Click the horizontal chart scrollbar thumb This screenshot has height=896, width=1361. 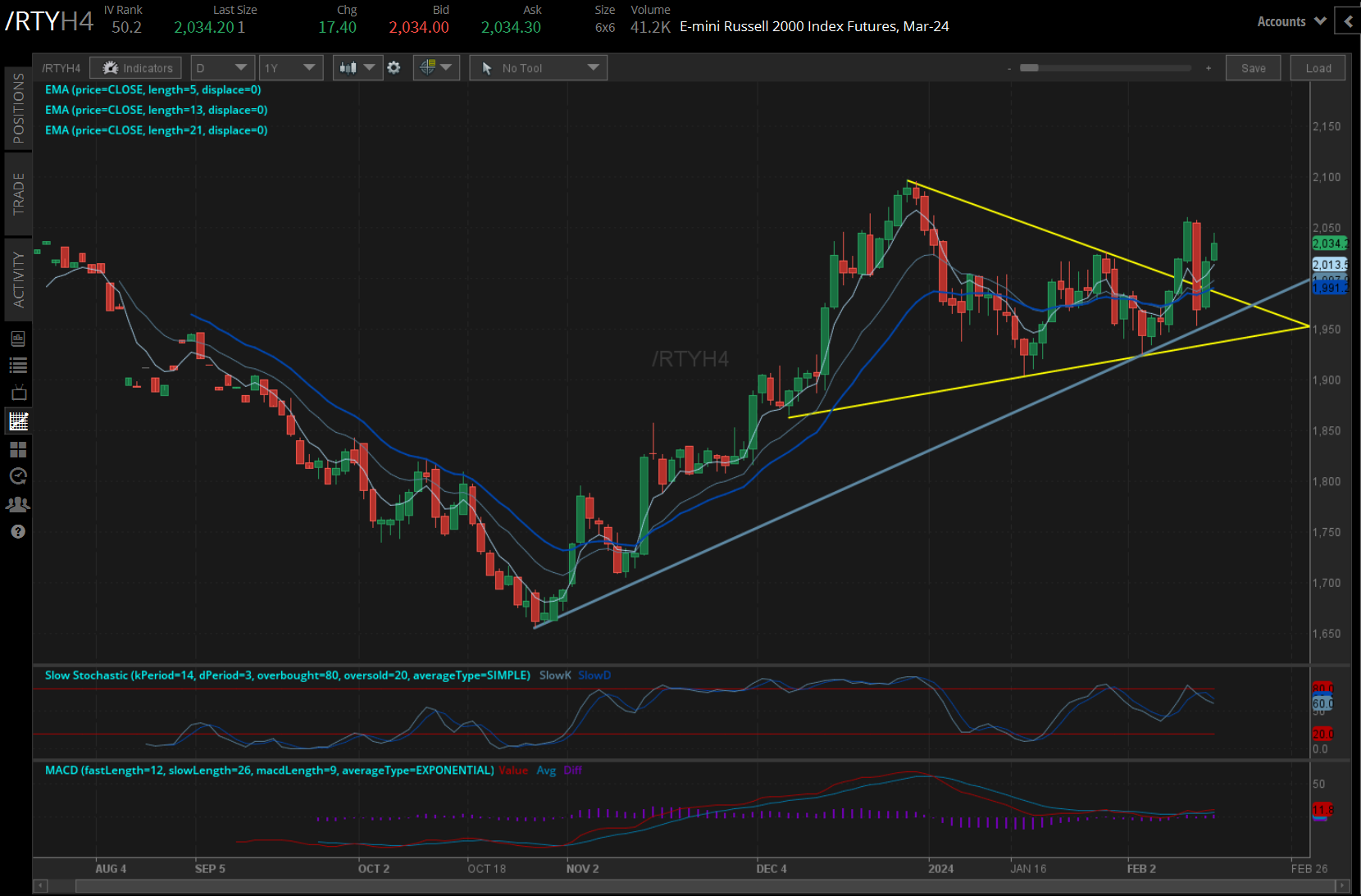click(705, 886)
